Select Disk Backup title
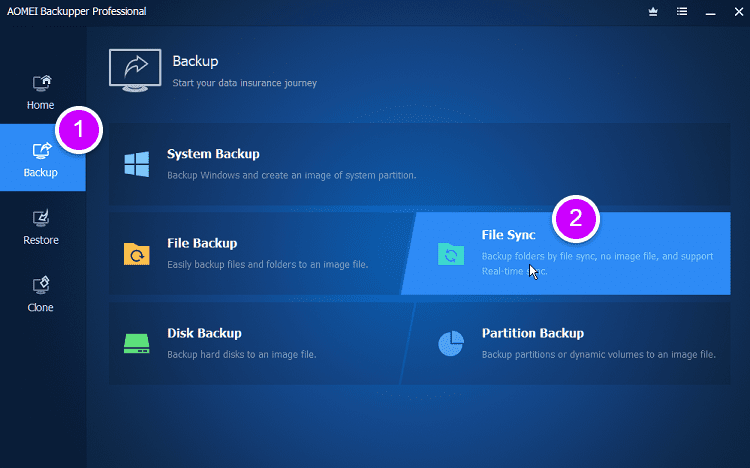This screenshot has width=750, height=468. [204, 333]
